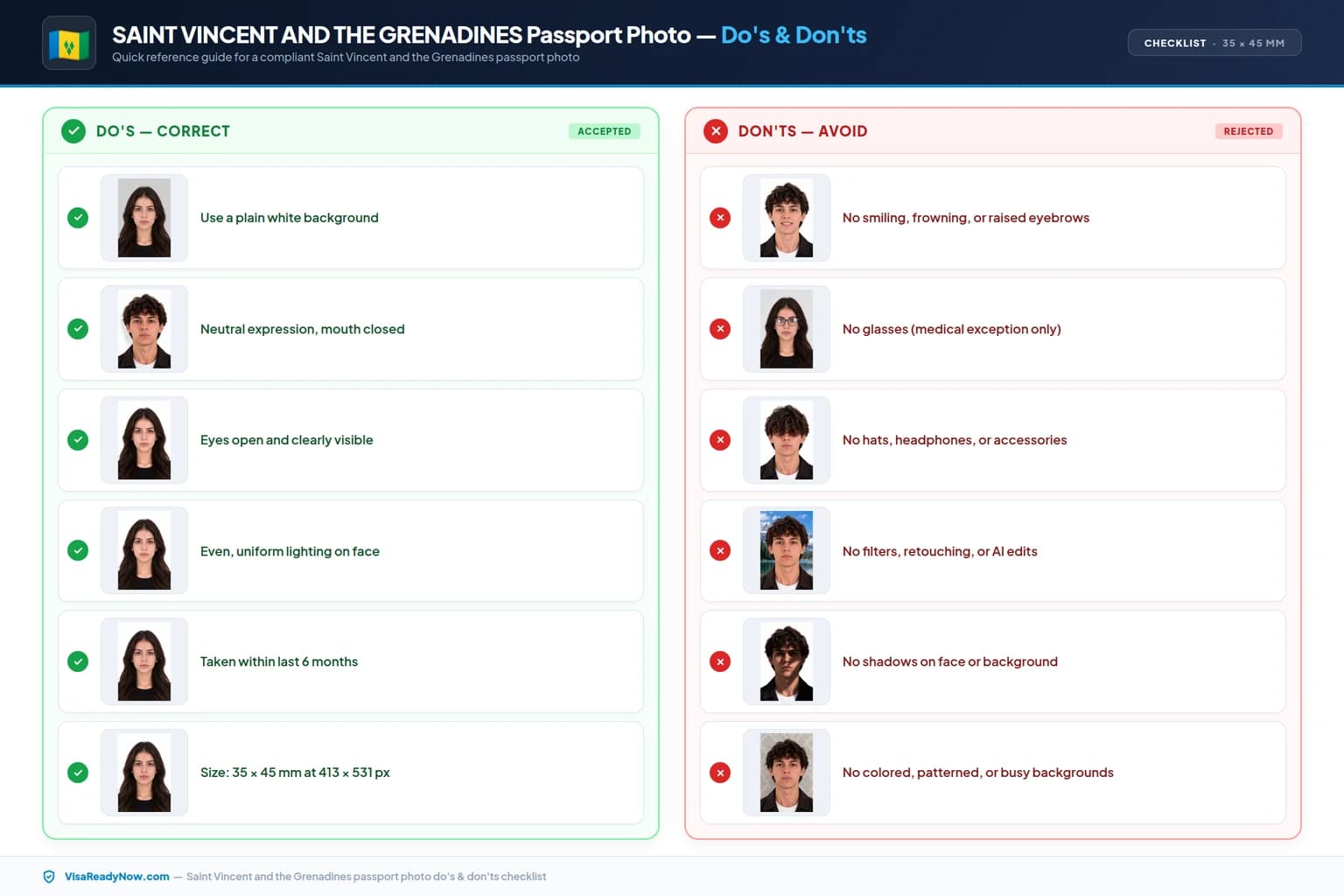Open the no glasses photo thumbnail

(787, 329)
